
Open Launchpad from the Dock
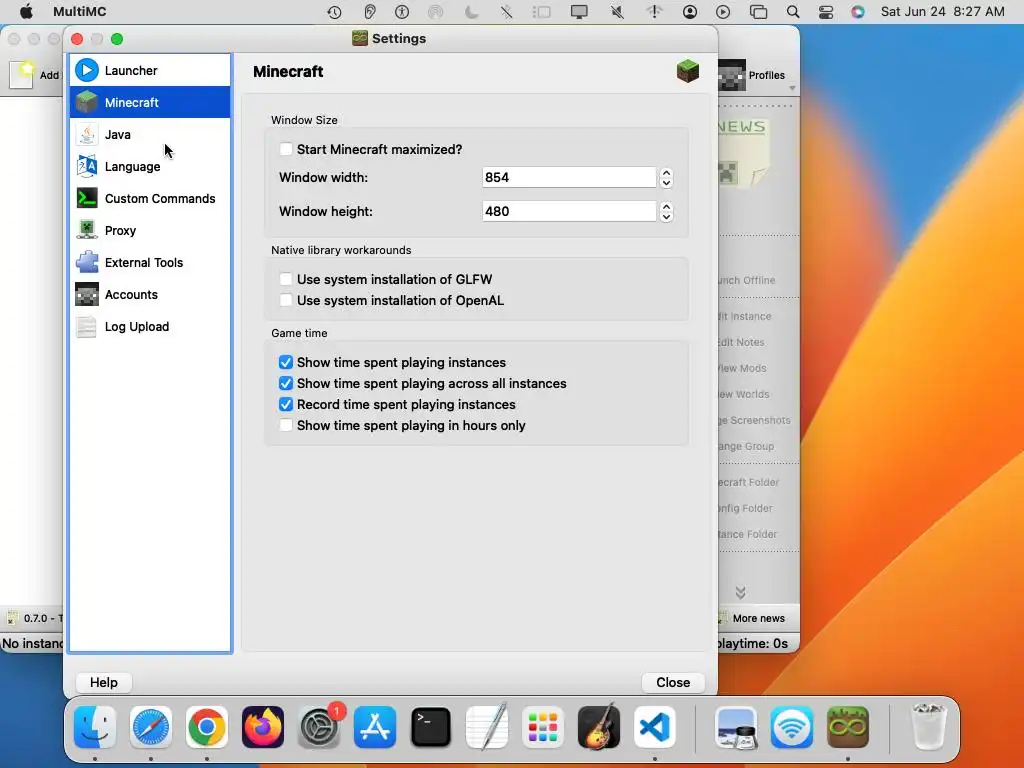point(543,727)
